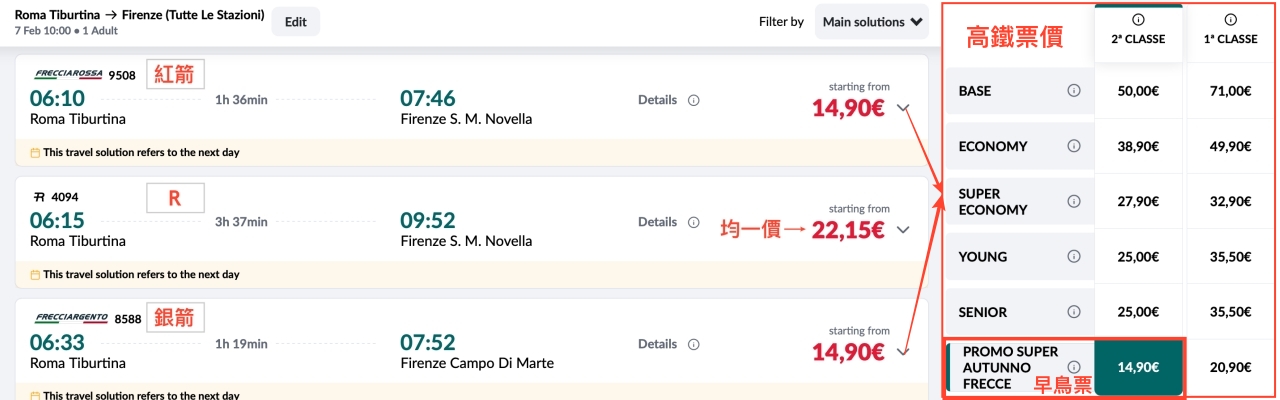Expand regional train 4094 fare chevron
Image resolution: width=1280 pixels, height=400 pixels.
(x=904, y=230)
